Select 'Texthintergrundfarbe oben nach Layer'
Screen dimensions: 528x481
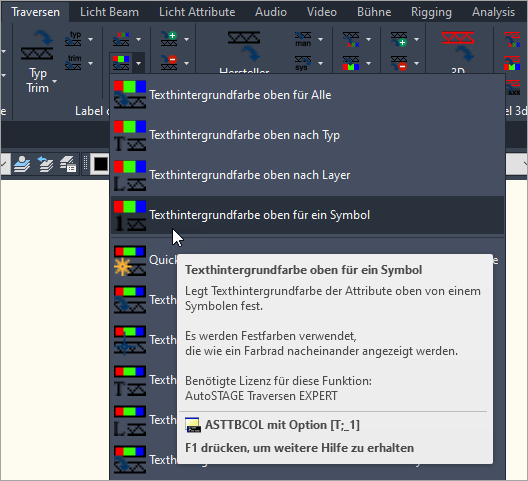point(307,175)
